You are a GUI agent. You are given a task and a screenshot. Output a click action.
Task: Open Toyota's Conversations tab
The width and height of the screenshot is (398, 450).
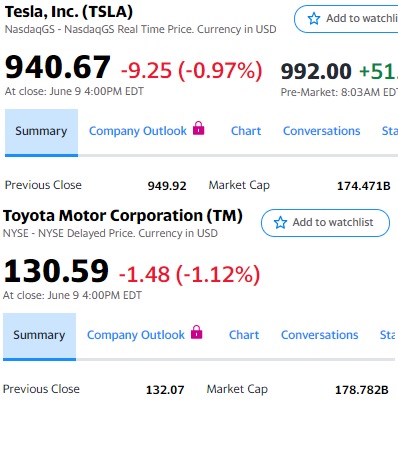(x=320, y=335)
